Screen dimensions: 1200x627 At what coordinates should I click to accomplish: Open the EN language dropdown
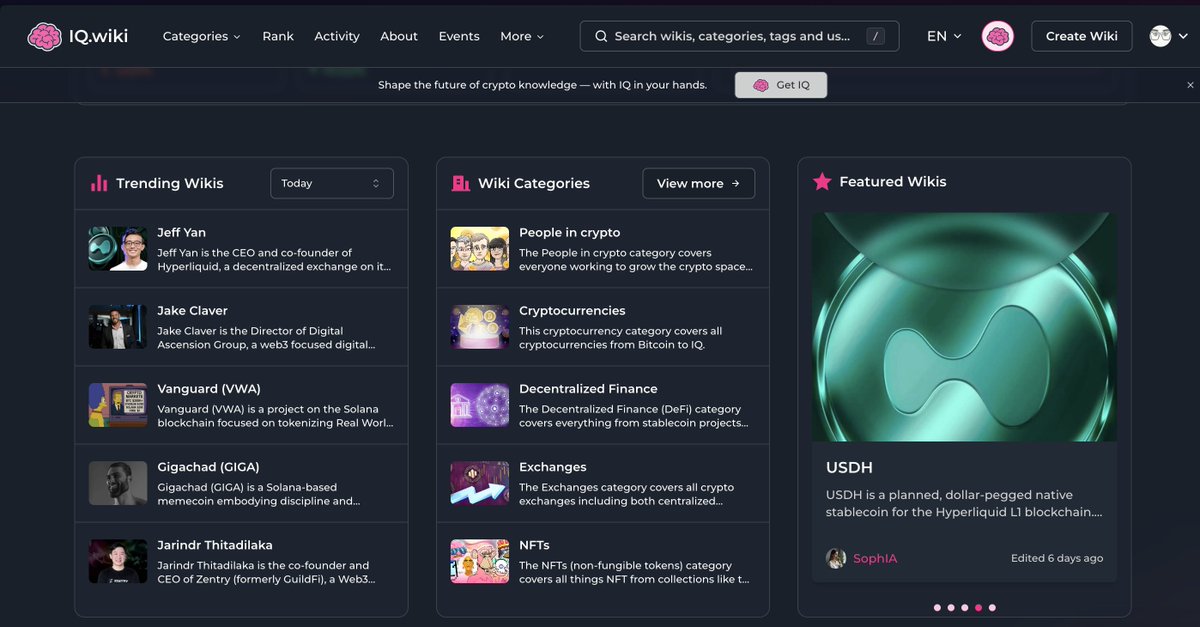click(944, 36)
